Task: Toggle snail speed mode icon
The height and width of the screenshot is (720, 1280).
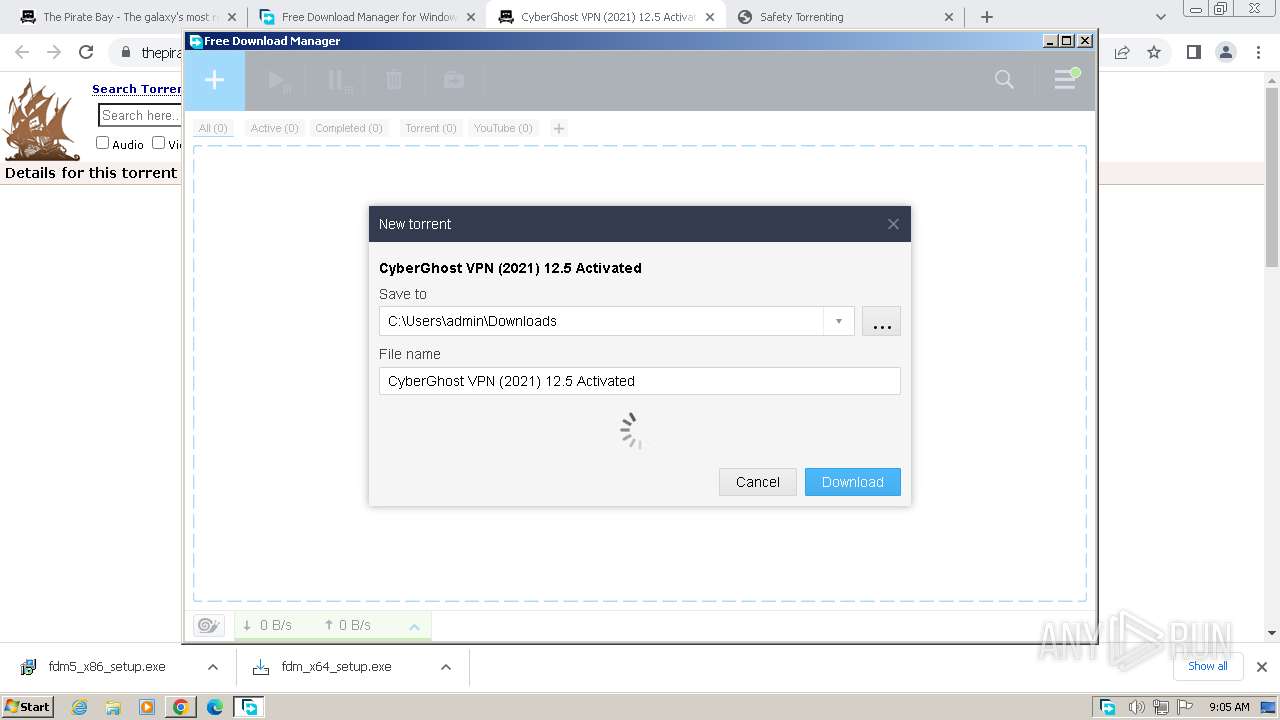Action: point(208,625)
